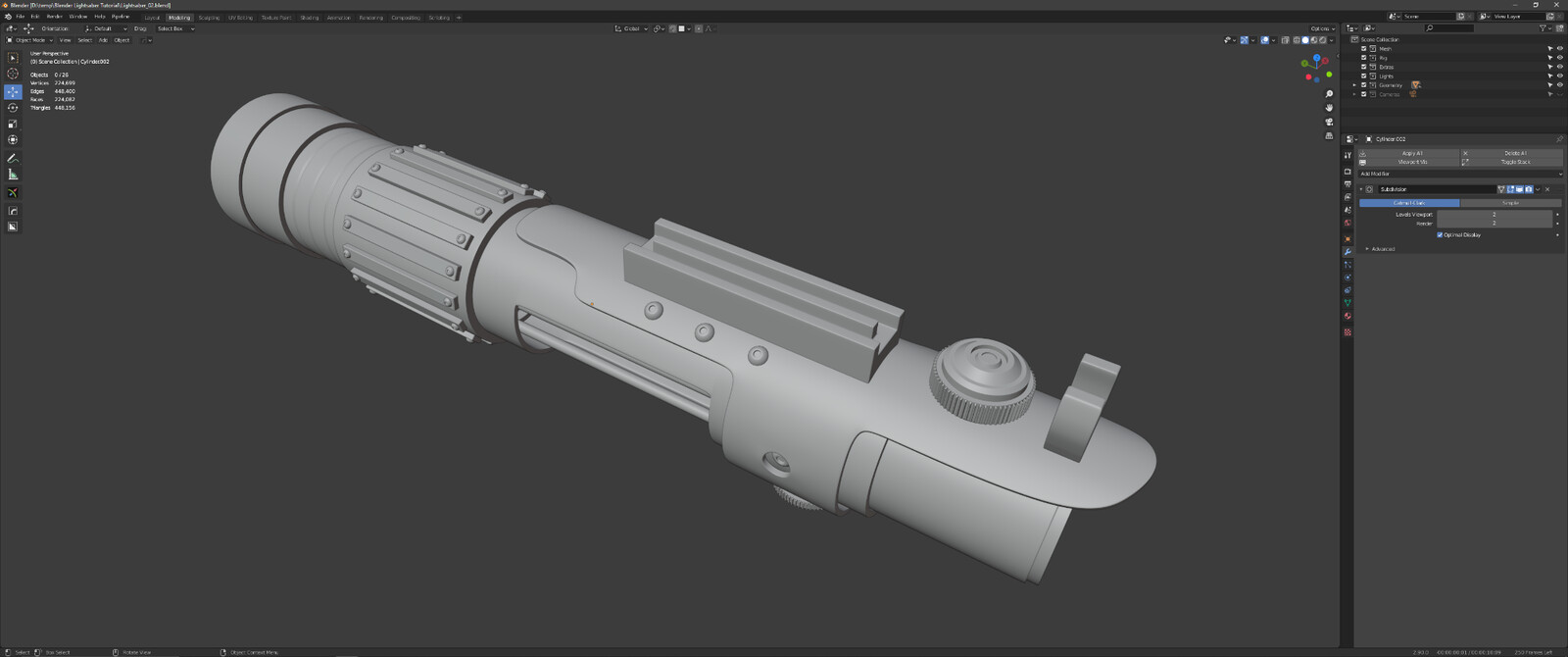Select the Measure tool

(13, 175)
